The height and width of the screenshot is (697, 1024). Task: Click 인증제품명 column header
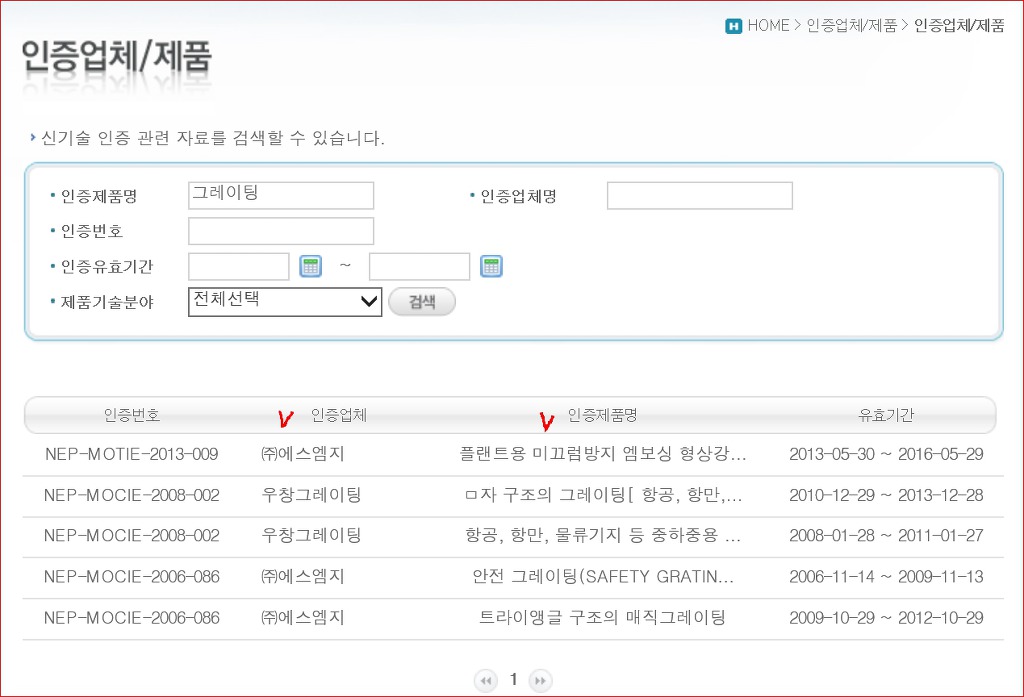tap(602, 415)
